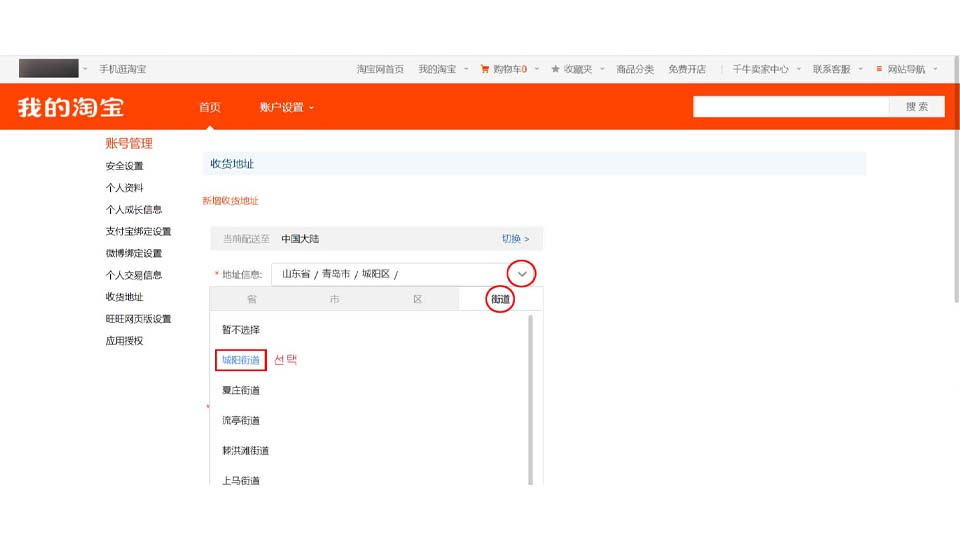The image size is (960, 540).
Task: Switch to the 区 tab
Action: (418, 299)
